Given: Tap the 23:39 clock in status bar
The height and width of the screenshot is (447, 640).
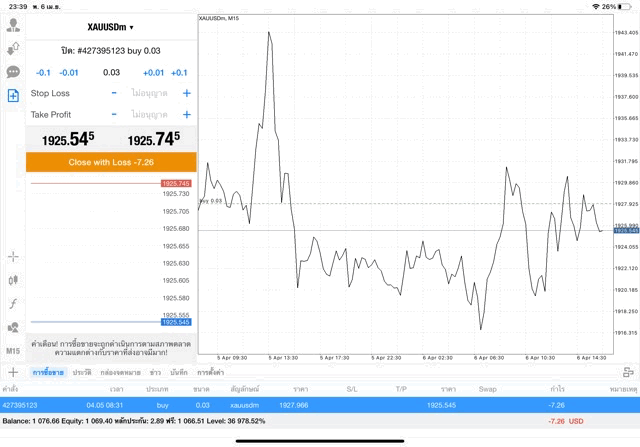Looking at the screenshot, I should click(x=18, y=7).
